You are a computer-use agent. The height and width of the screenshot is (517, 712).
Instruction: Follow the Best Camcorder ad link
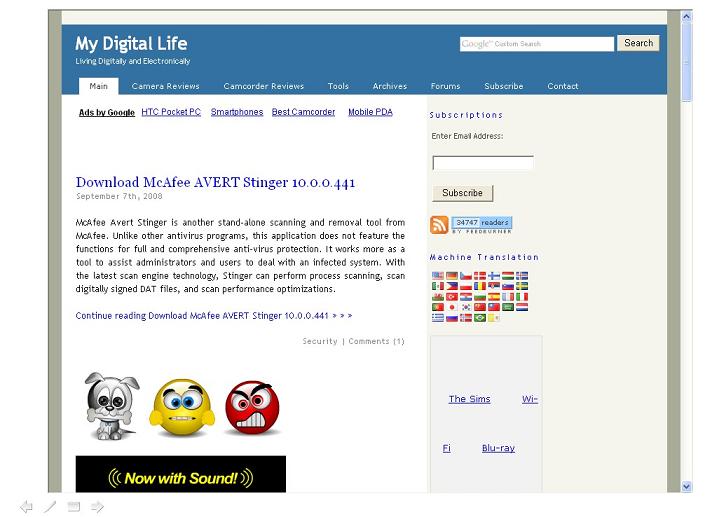pyautogui.click(x=303, y=112)
